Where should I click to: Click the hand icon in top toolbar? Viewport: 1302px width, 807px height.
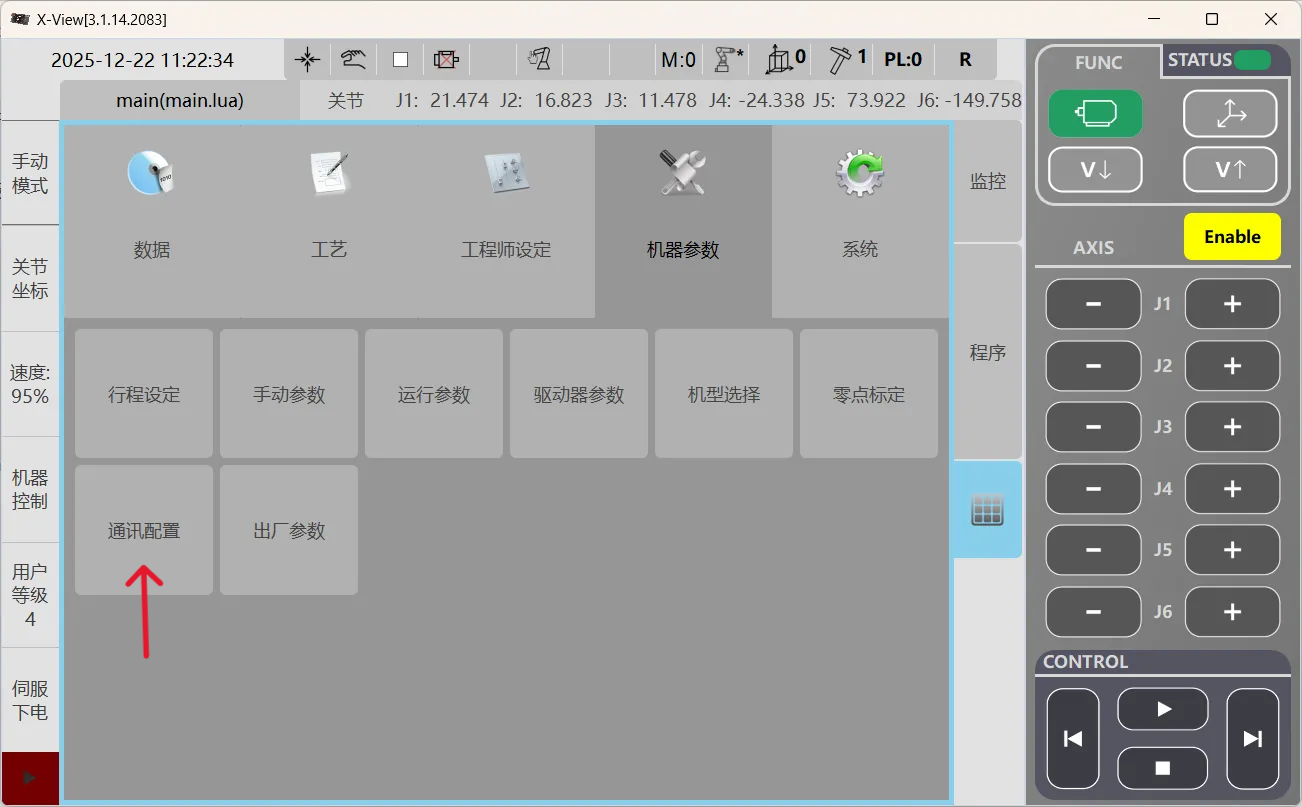point(353,60)
